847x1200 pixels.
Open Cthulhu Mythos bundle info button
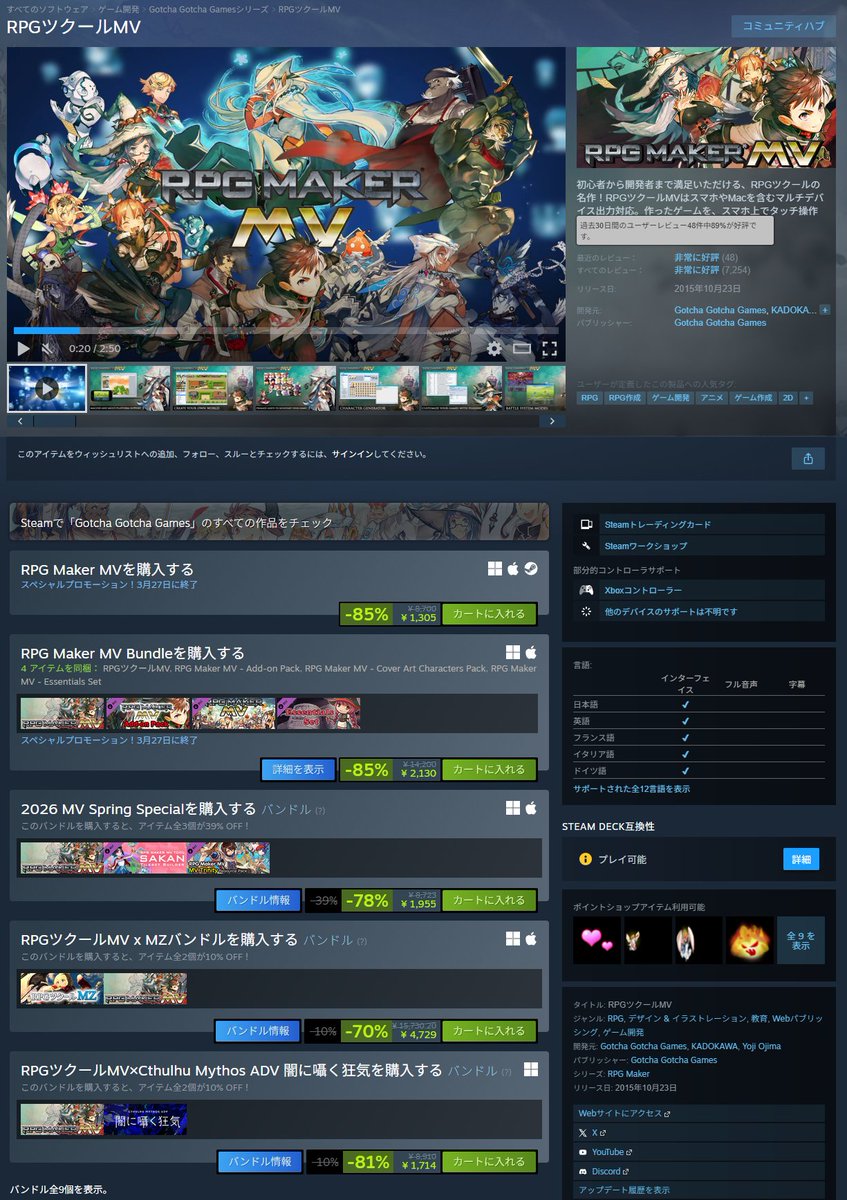pos(259,1161)
